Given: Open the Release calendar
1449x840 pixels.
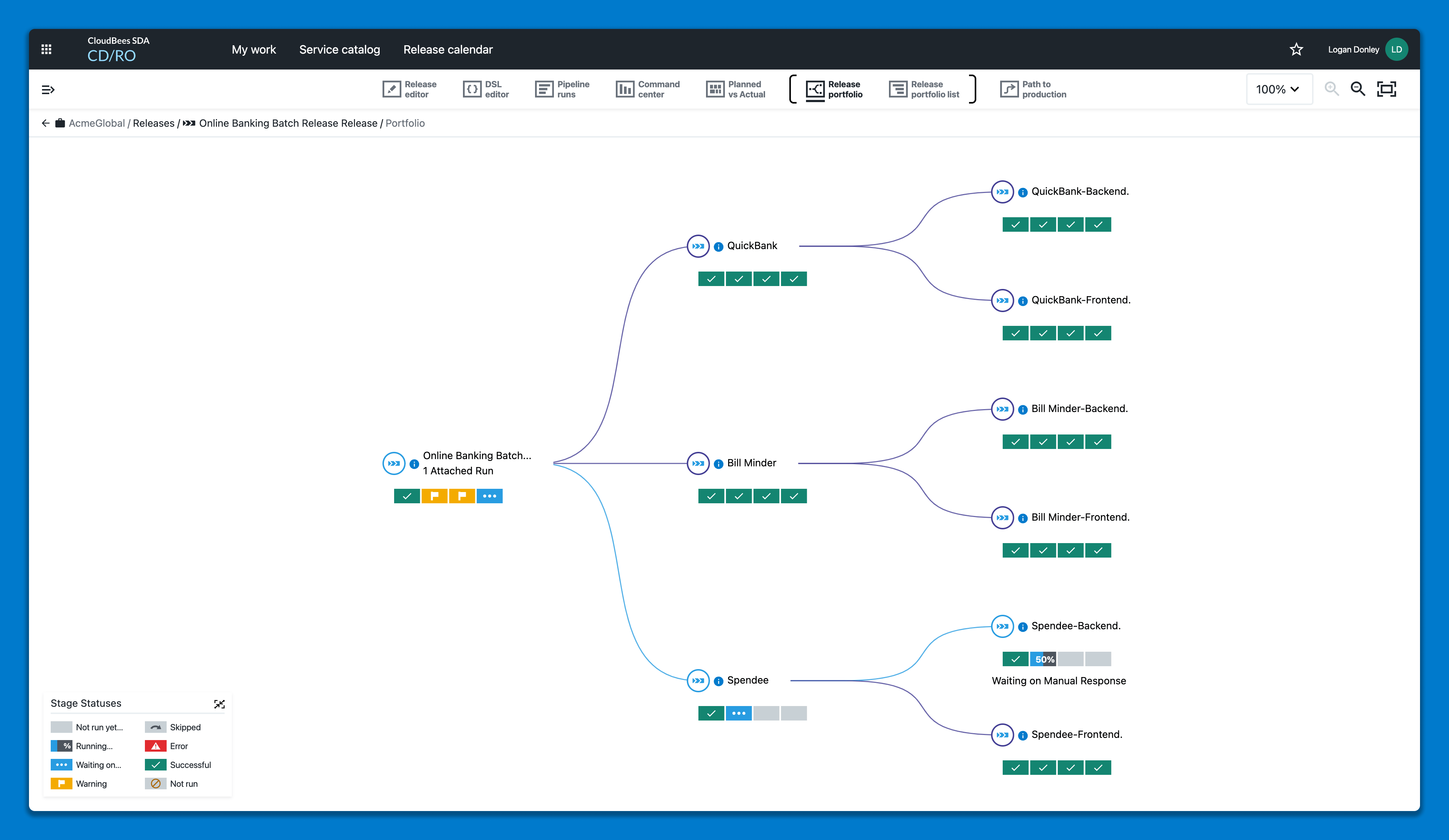Looking at the screenshot, I should [448, 49].
